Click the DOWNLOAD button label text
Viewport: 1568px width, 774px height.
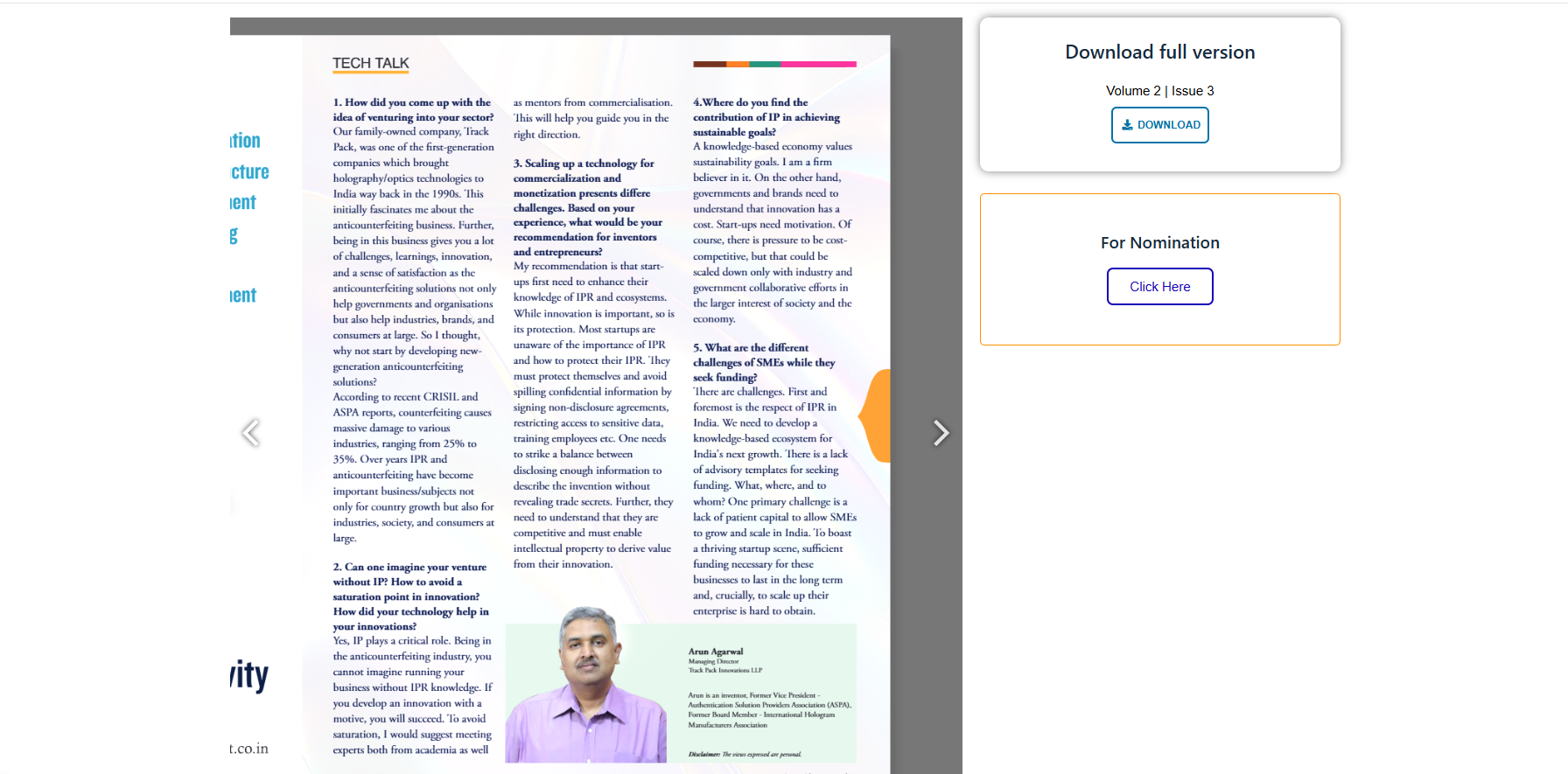tap(1168, 125)
